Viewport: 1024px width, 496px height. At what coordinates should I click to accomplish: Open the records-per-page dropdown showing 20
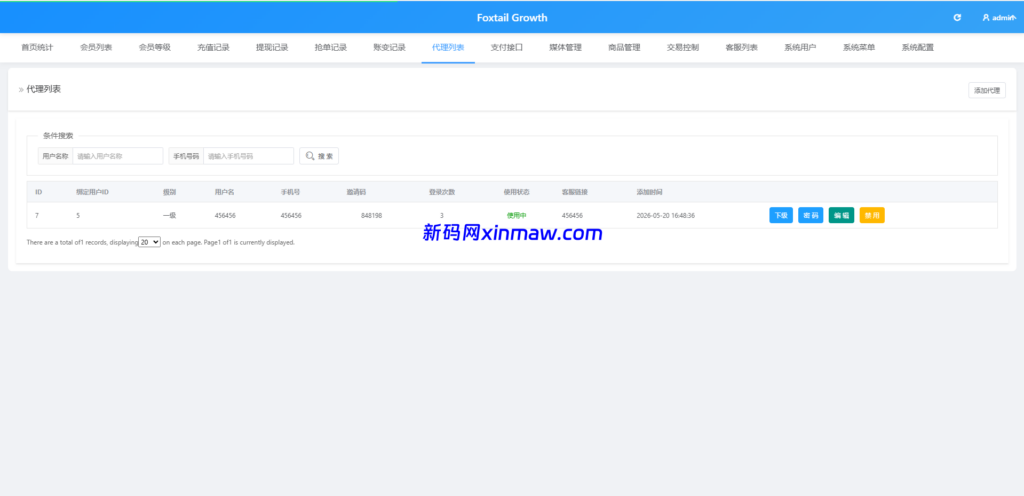click(150, 241)
